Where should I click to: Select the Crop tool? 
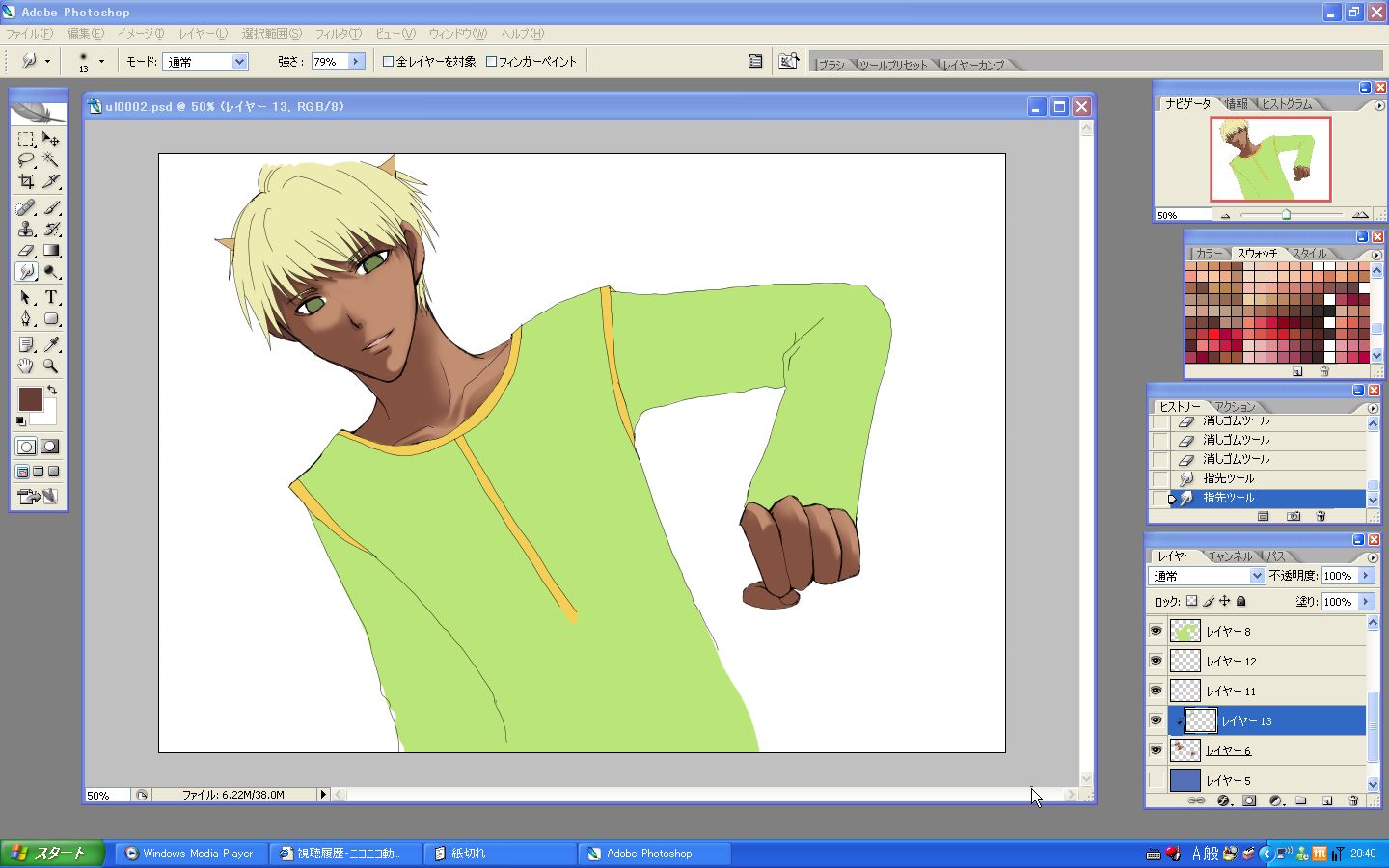coord(26,181)
